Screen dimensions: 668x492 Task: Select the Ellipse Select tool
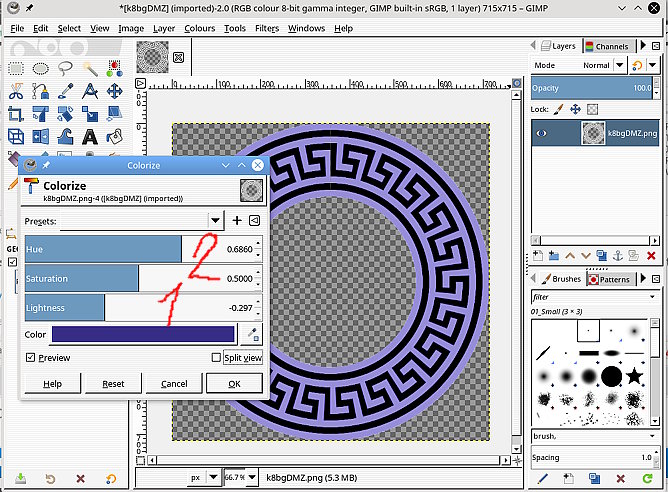(x=40, y=69)
